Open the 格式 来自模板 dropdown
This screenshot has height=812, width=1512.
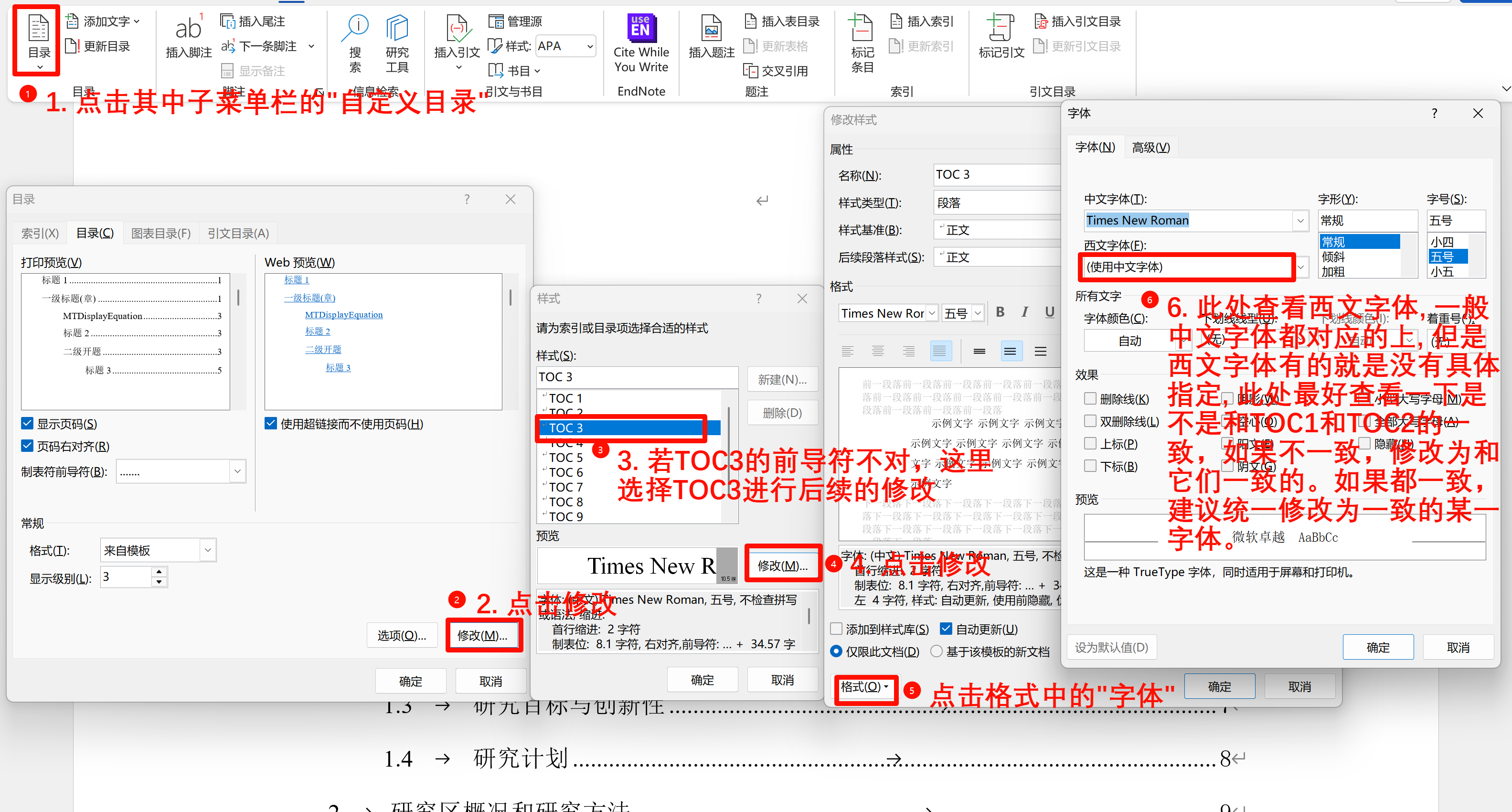click(x=207, y=550)
